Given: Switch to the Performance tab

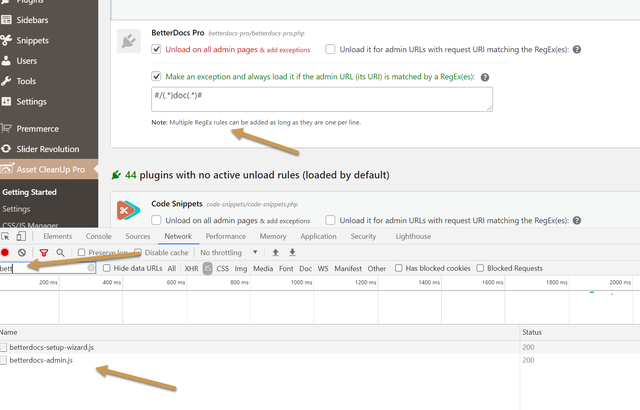Looking at the screenshot, I should pyautogui.click(x=226, y=236).
